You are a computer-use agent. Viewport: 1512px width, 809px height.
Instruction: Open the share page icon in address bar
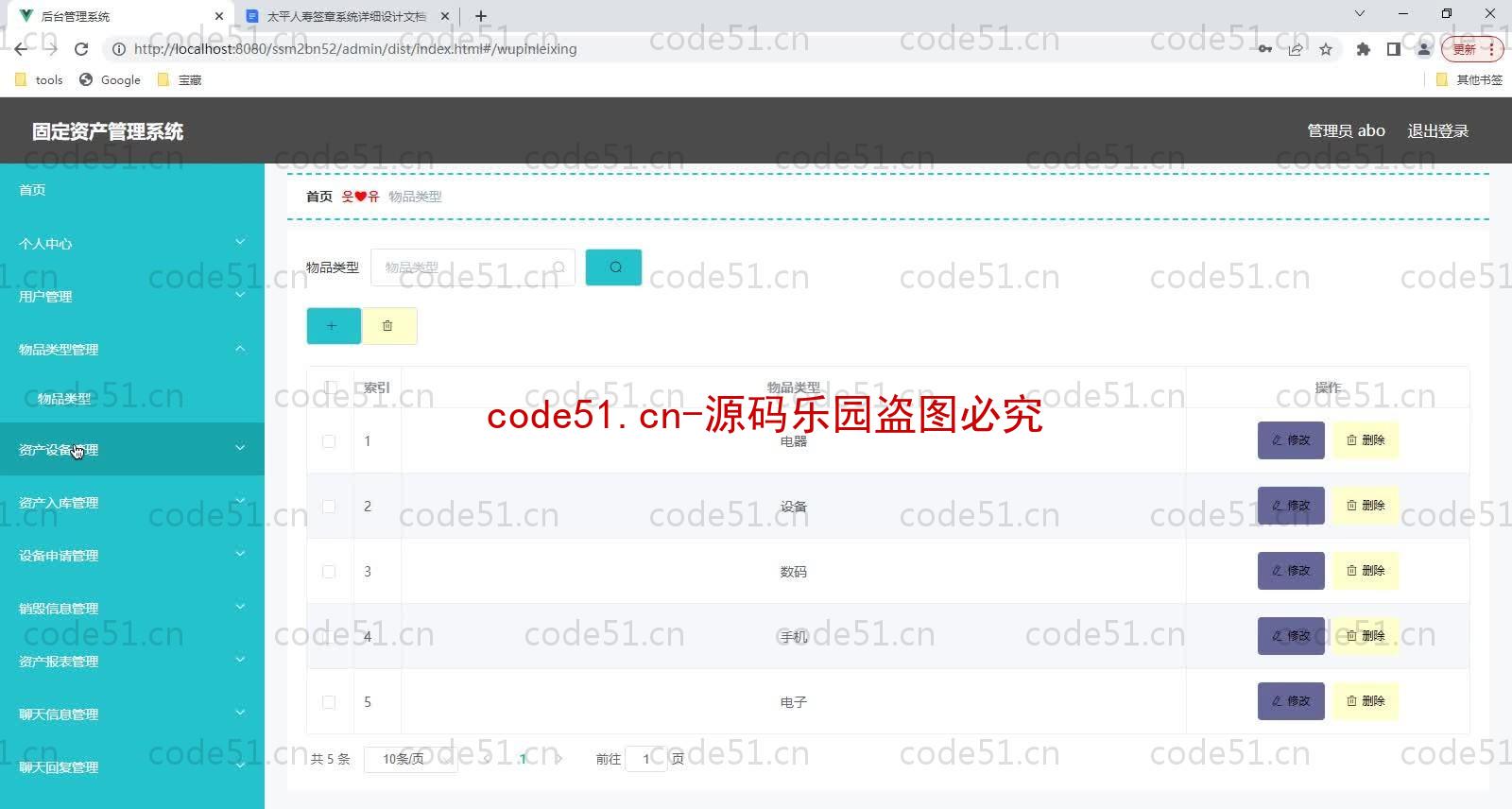click(x=1296, y=49)
